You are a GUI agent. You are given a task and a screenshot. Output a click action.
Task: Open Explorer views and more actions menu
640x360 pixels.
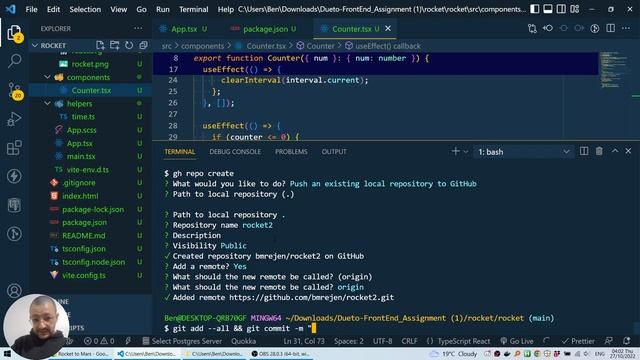click(138, 28)
